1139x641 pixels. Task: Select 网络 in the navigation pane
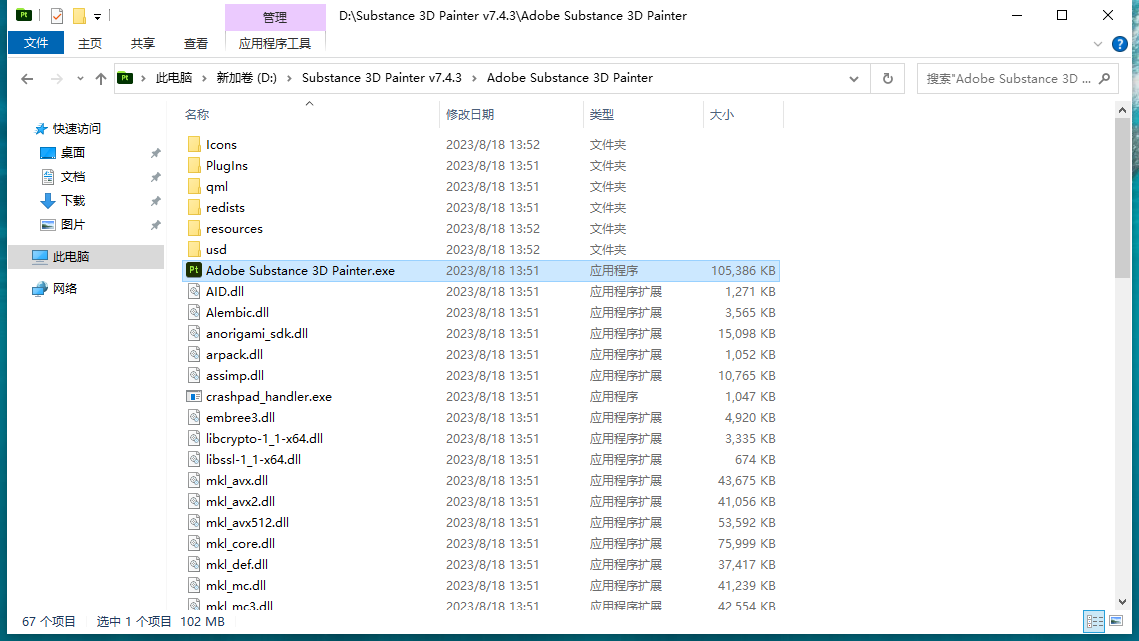coord(65,289)
